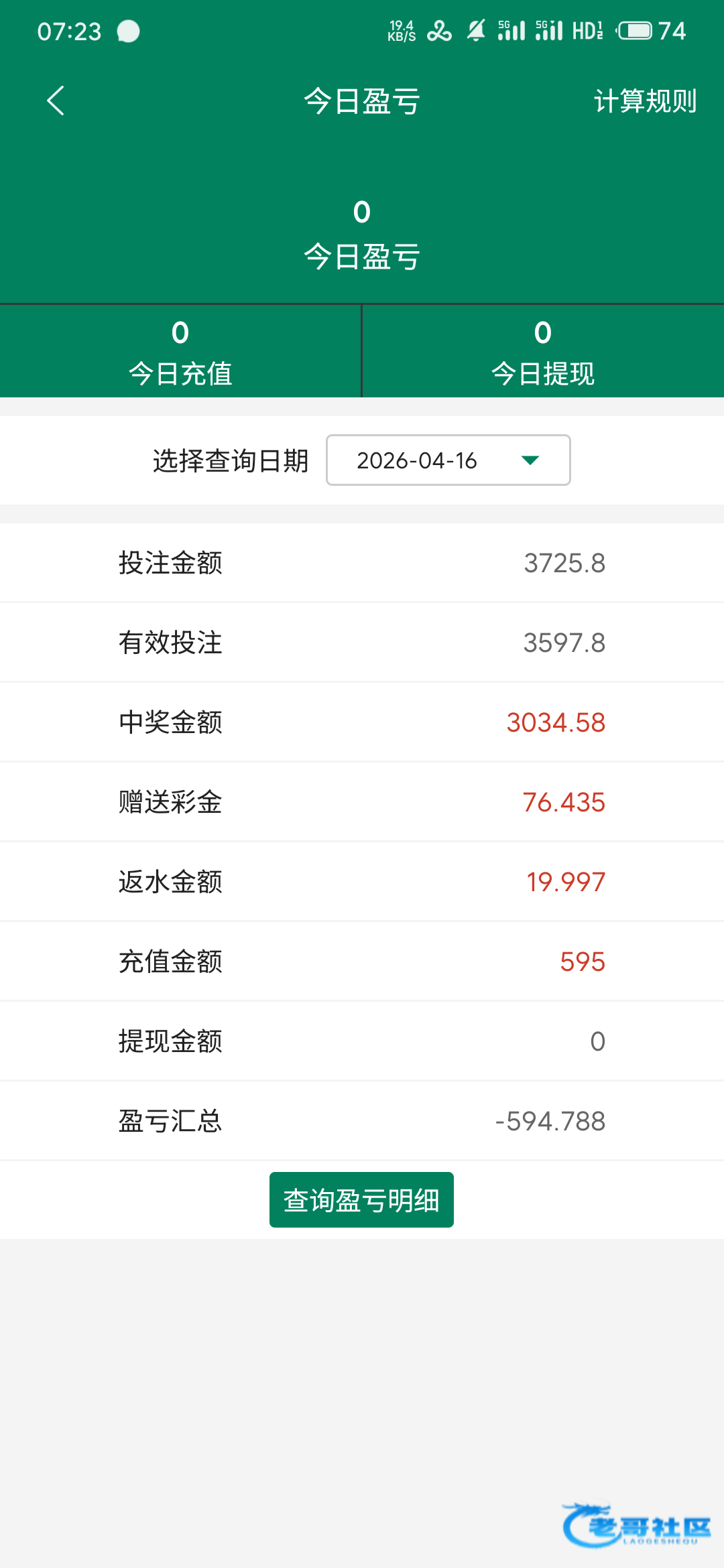Tap the HD call status icon
The width and height of the screenshot is (724, 1568).
587,31
